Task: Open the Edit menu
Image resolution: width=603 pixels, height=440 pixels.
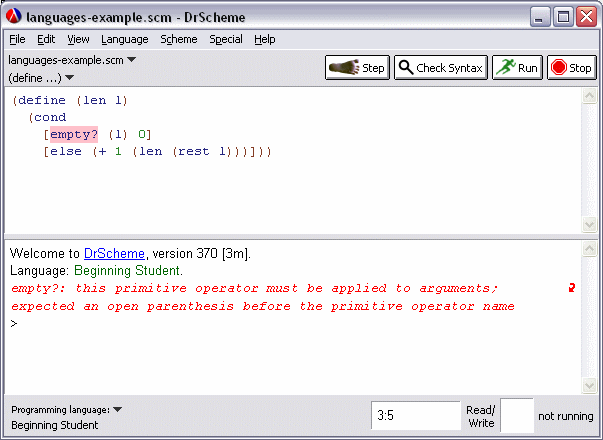Action: [x=46, y=39]
